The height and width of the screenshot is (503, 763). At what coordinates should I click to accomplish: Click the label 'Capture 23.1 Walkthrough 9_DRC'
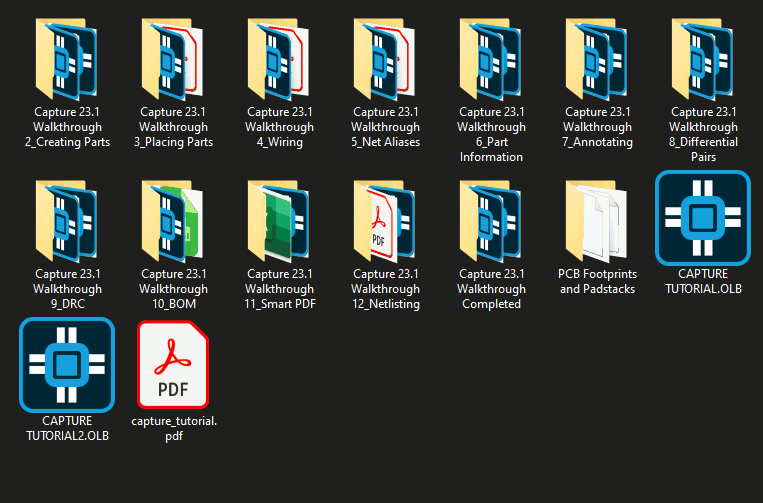[x=67, y=289]
